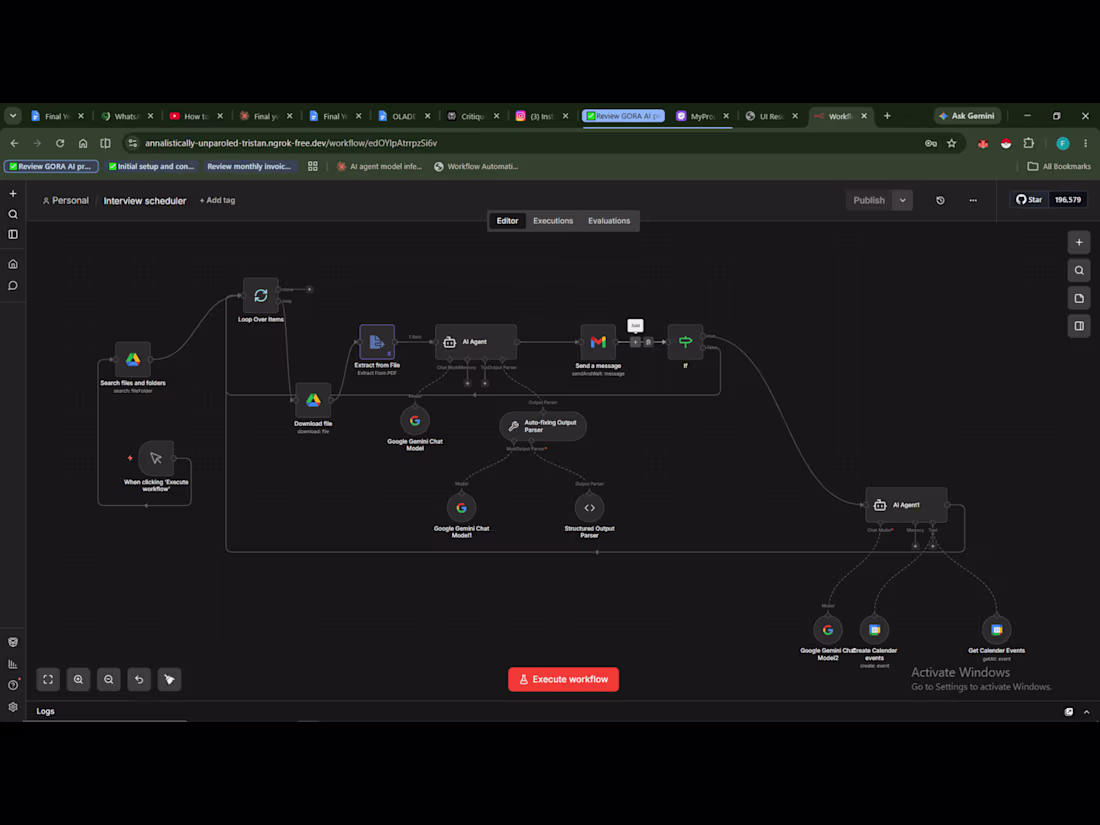Click the tidy up workflow icon
1100x825 pixels.
pos(169,679)
